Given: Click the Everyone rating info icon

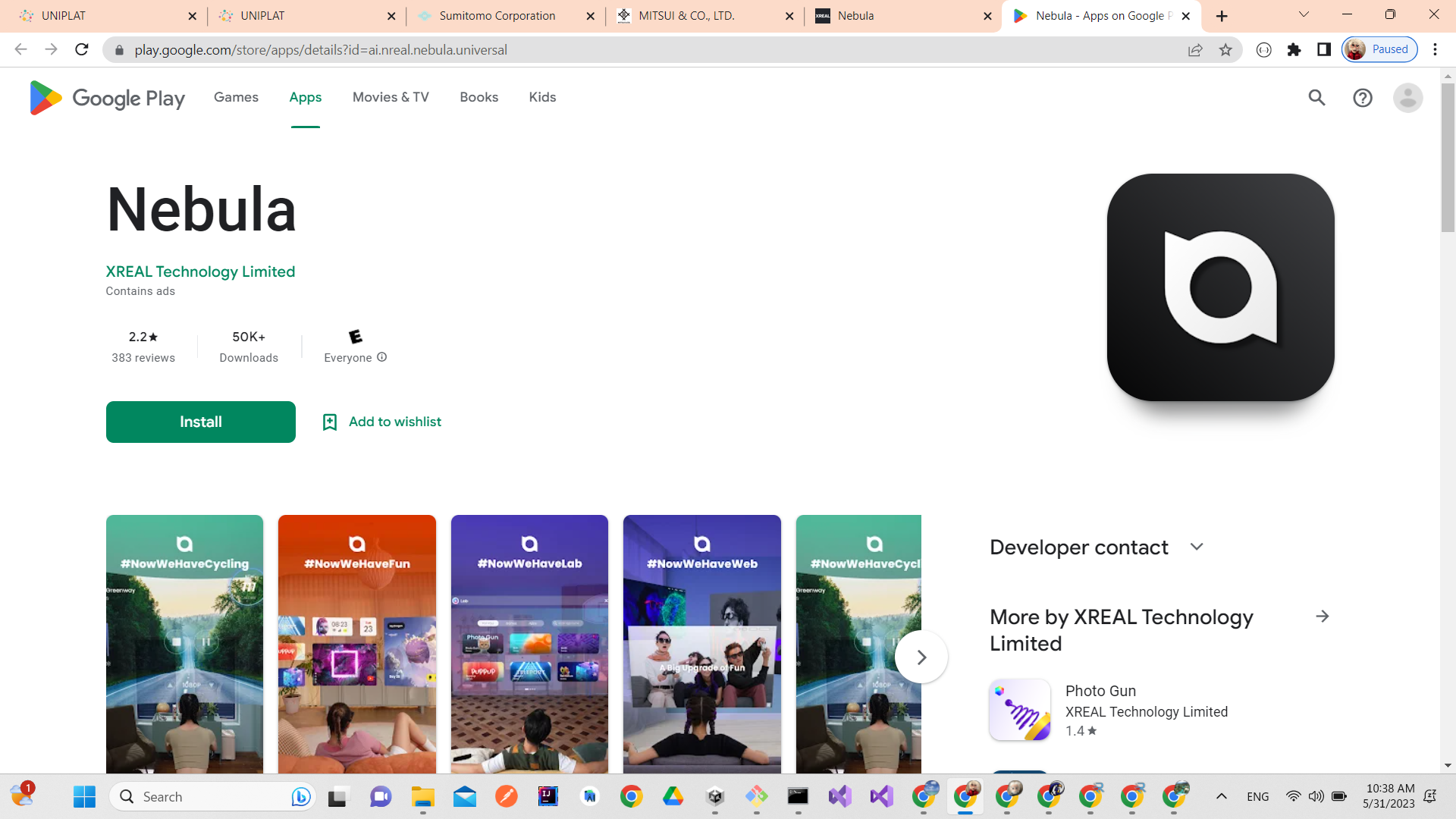Looking at the screenshot, I should click(381, 357).
